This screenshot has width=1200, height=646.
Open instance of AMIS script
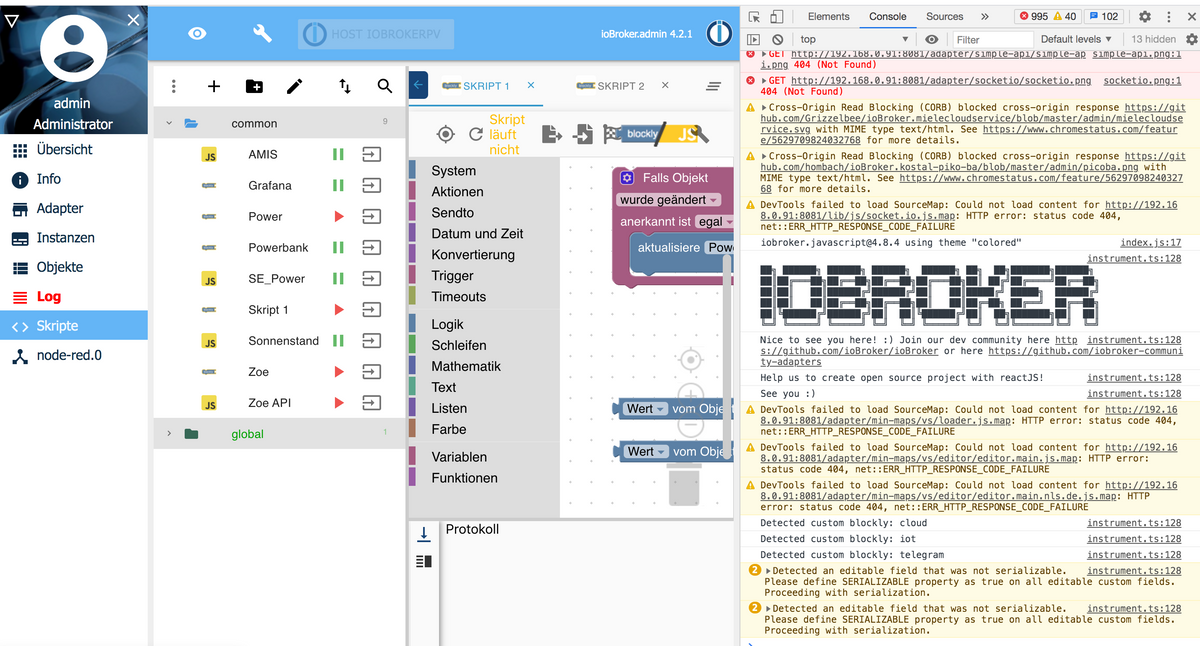[x=371, y=155]
